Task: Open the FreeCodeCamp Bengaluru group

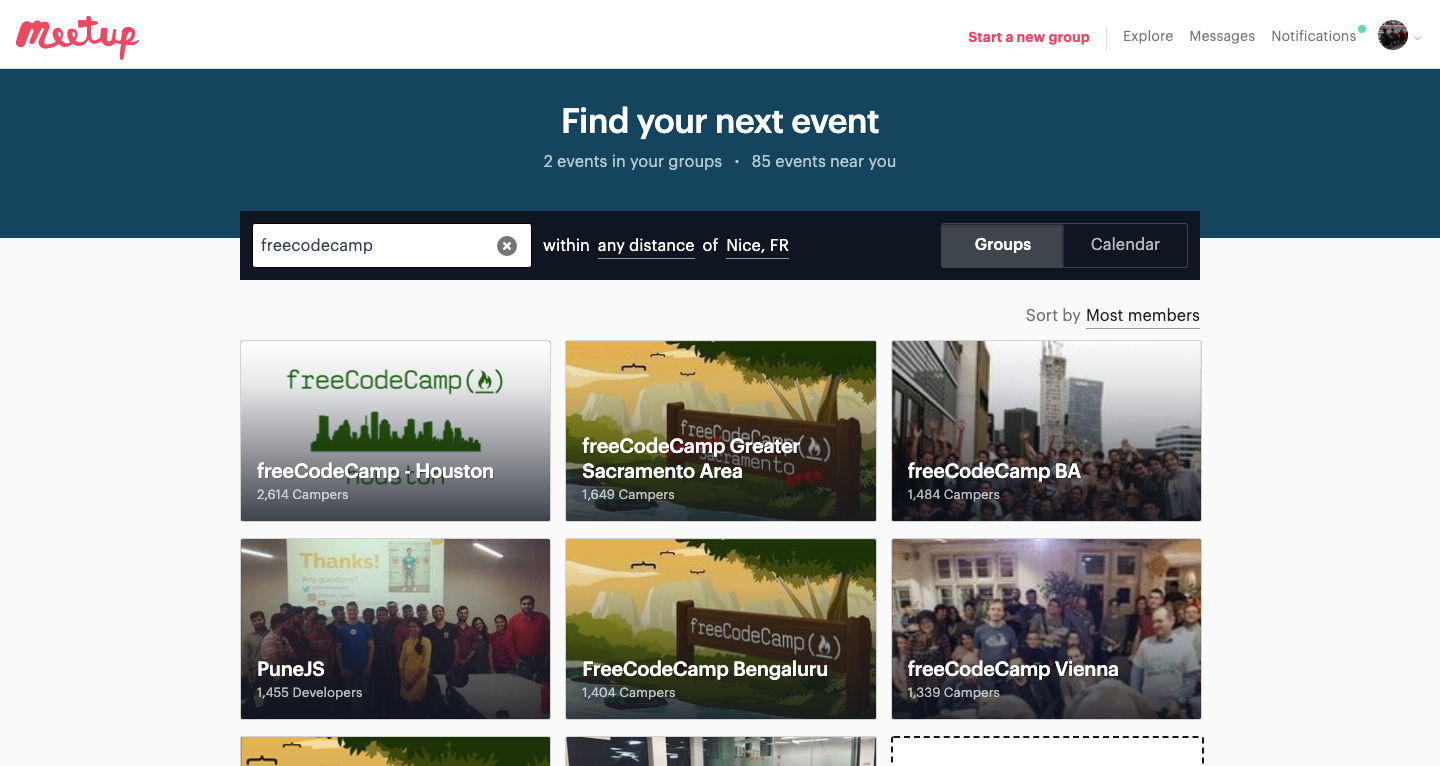Action: click(x=721, y=629)
